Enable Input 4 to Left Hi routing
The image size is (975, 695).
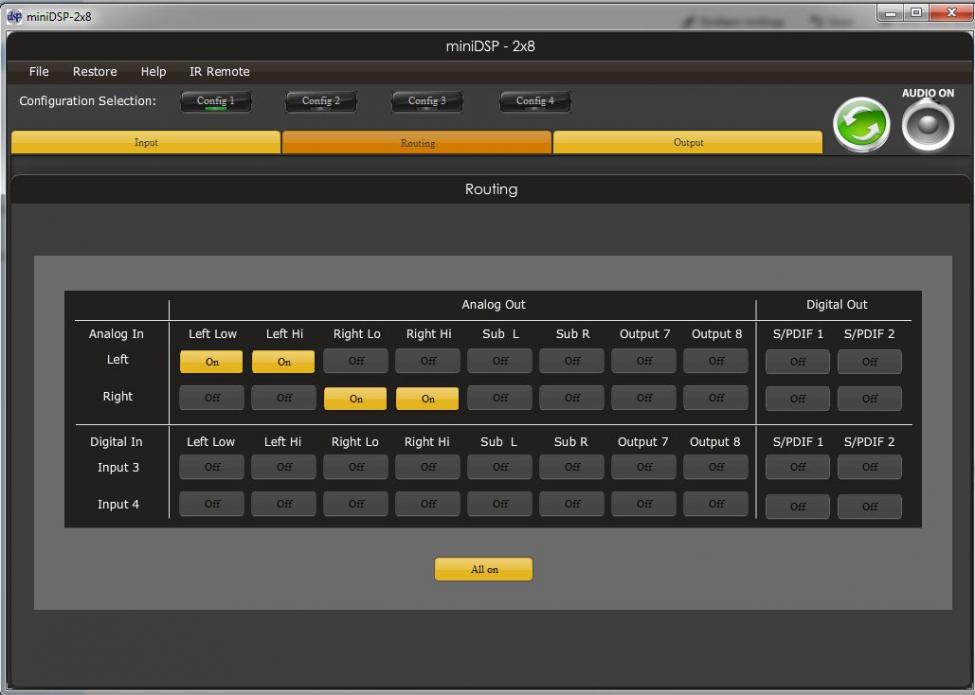point(284,504)
